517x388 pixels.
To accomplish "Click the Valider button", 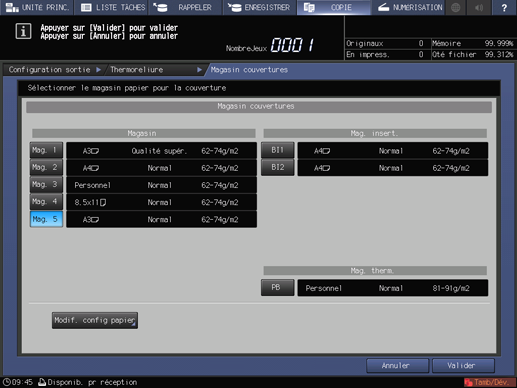I will click(x=463, y=366).
